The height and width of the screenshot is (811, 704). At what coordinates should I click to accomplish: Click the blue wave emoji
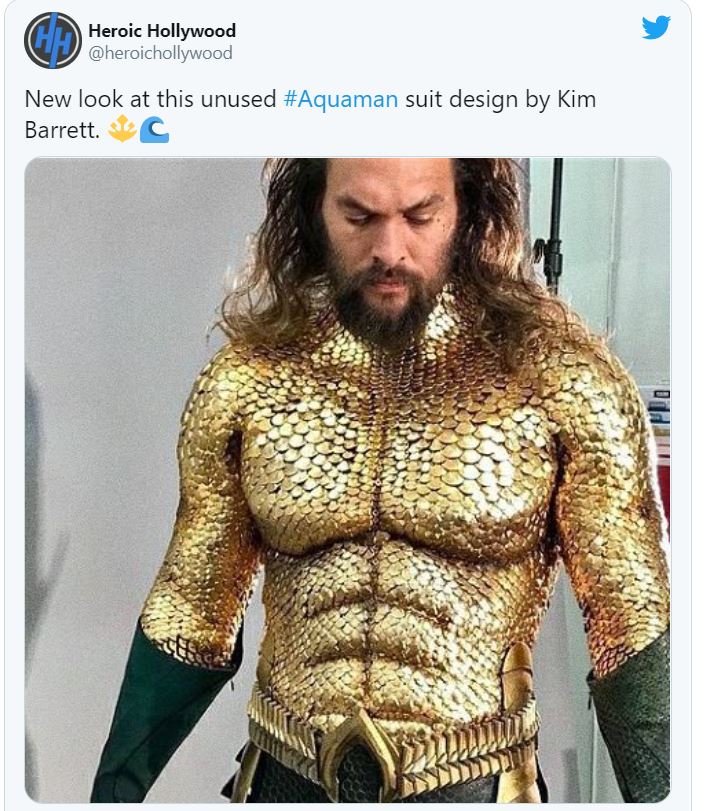click(154, 129)
